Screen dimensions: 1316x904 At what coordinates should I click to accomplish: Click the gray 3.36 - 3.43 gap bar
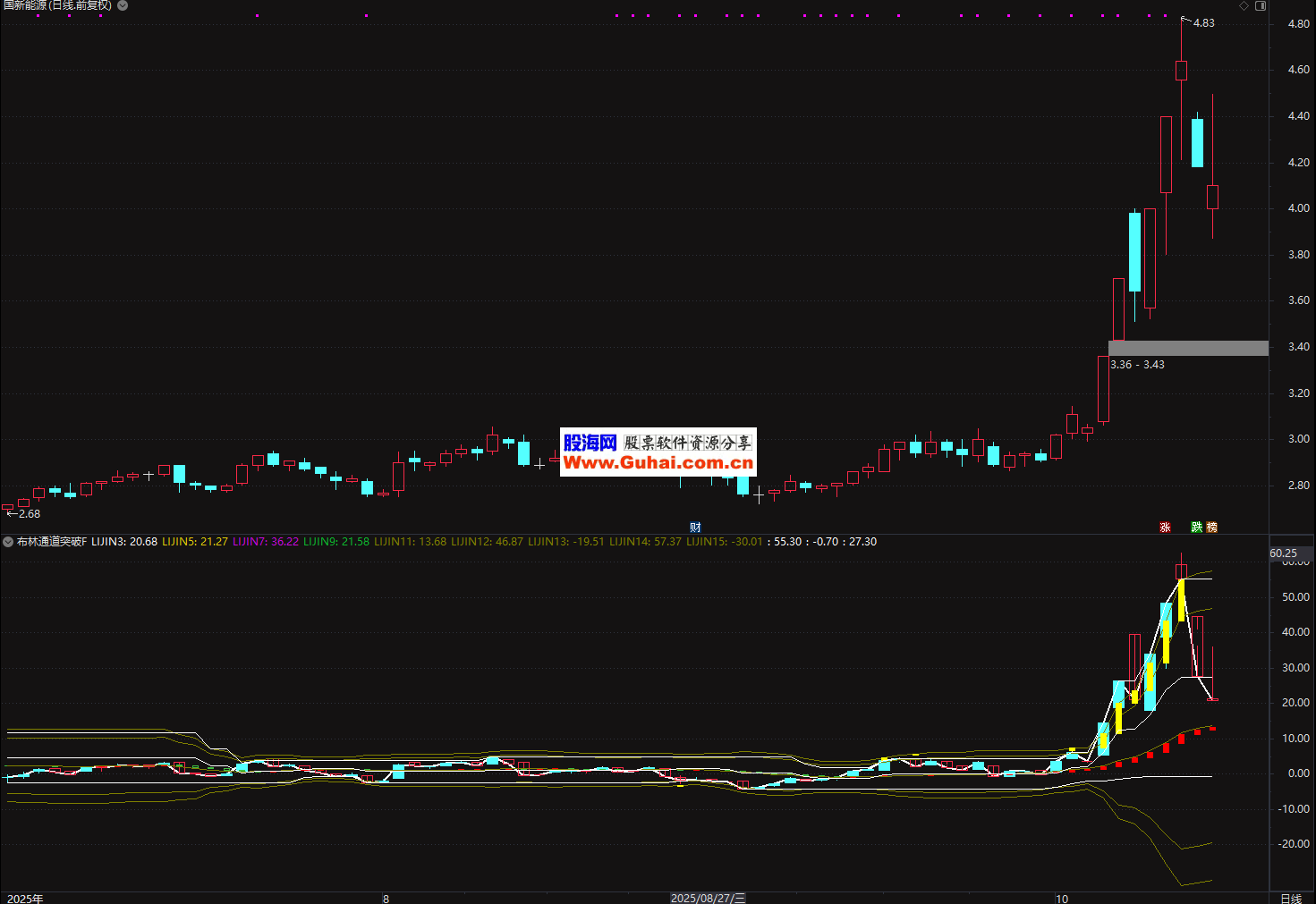tap(1188, 348)
